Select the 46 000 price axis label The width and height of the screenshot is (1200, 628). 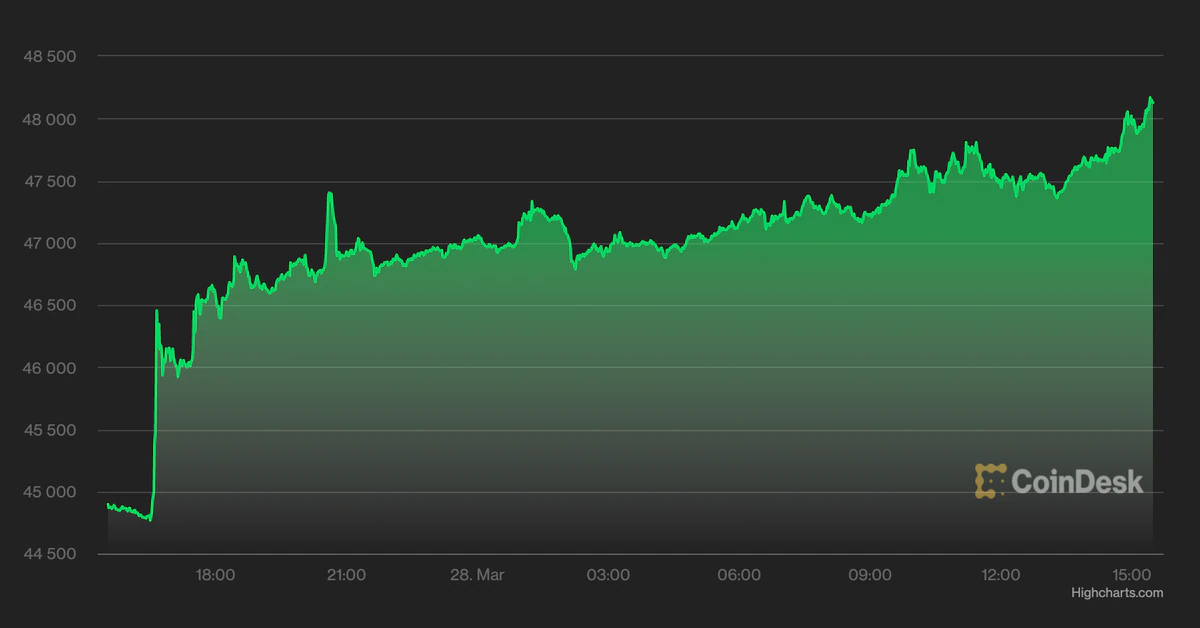tap(50, 368)
